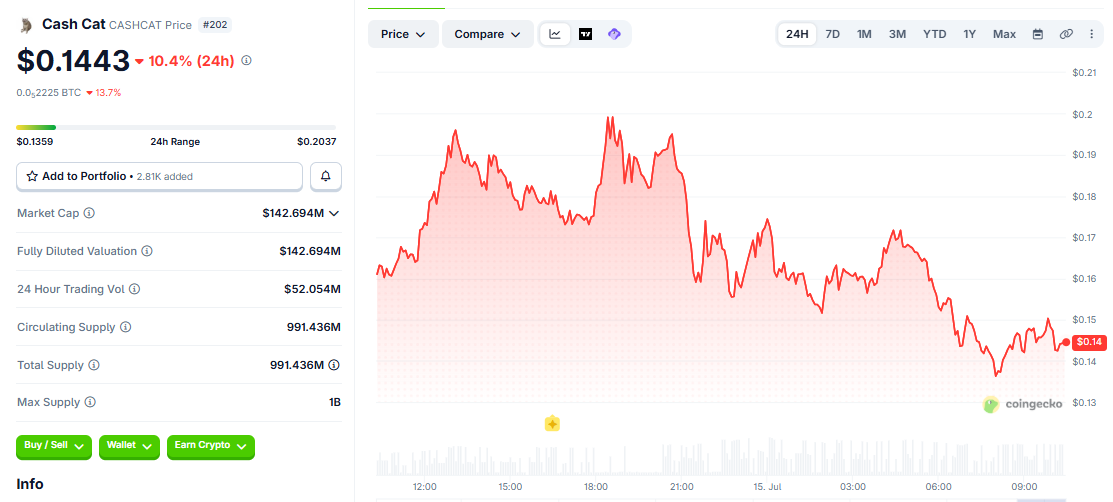This screenshot has width=1113, height=502.
Task: Click the 24h Range progress bar
Action: click(x=176, y=127)
